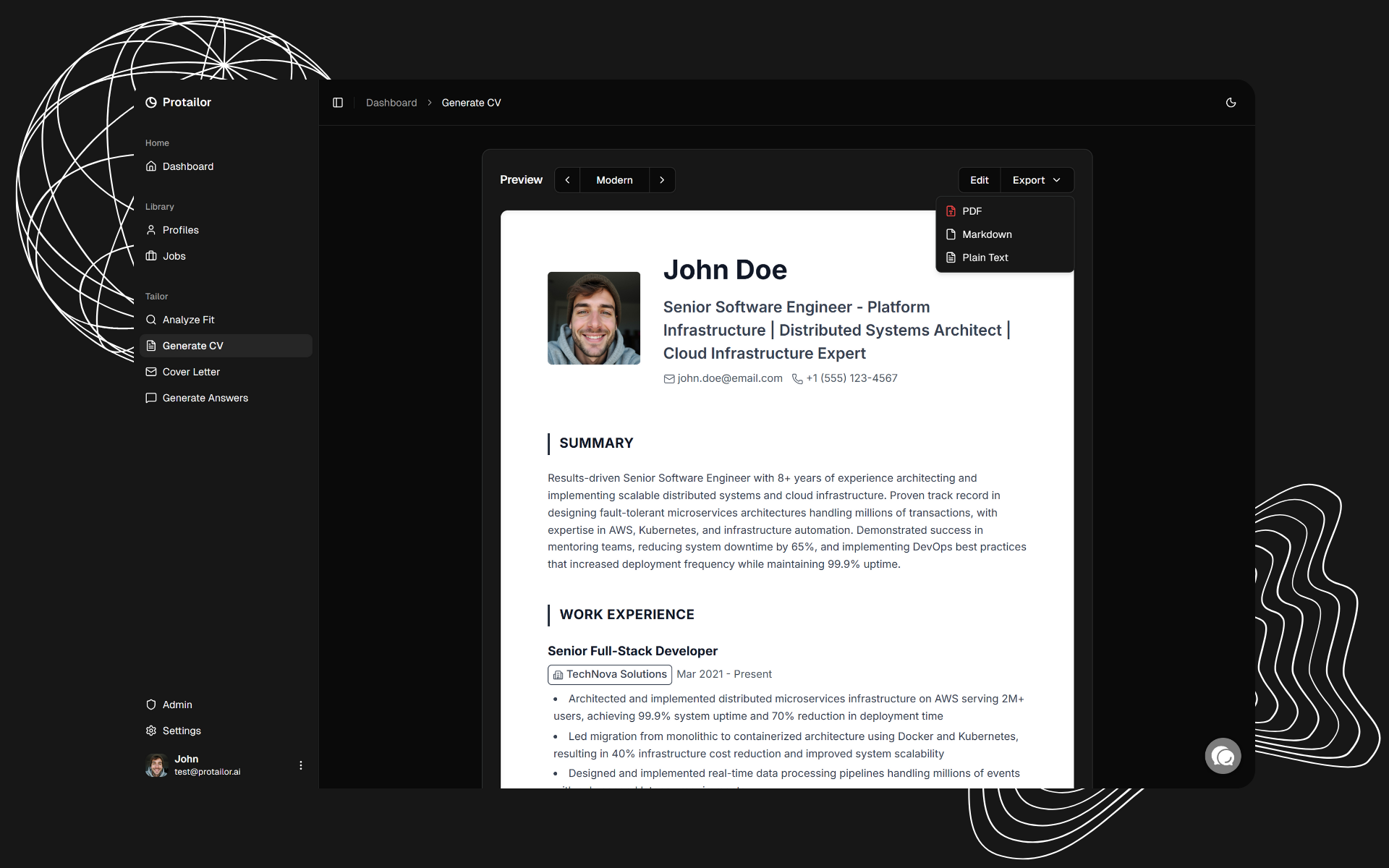This screenshot has height=868, width=1389.
Task: Go to next template with right chevron
Action: pos(662,180)
